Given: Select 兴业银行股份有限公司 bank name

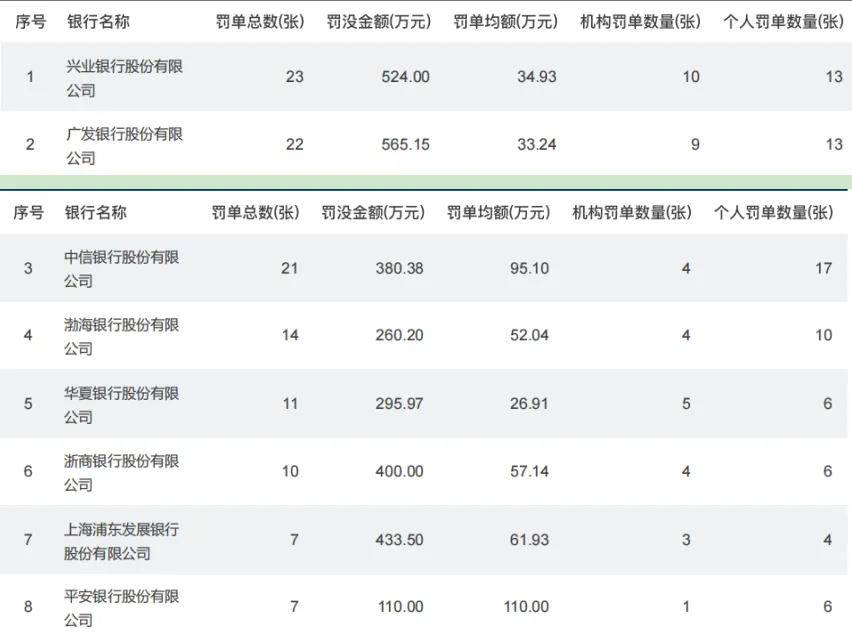Looking at the screenshot, I should click(124, 78).
